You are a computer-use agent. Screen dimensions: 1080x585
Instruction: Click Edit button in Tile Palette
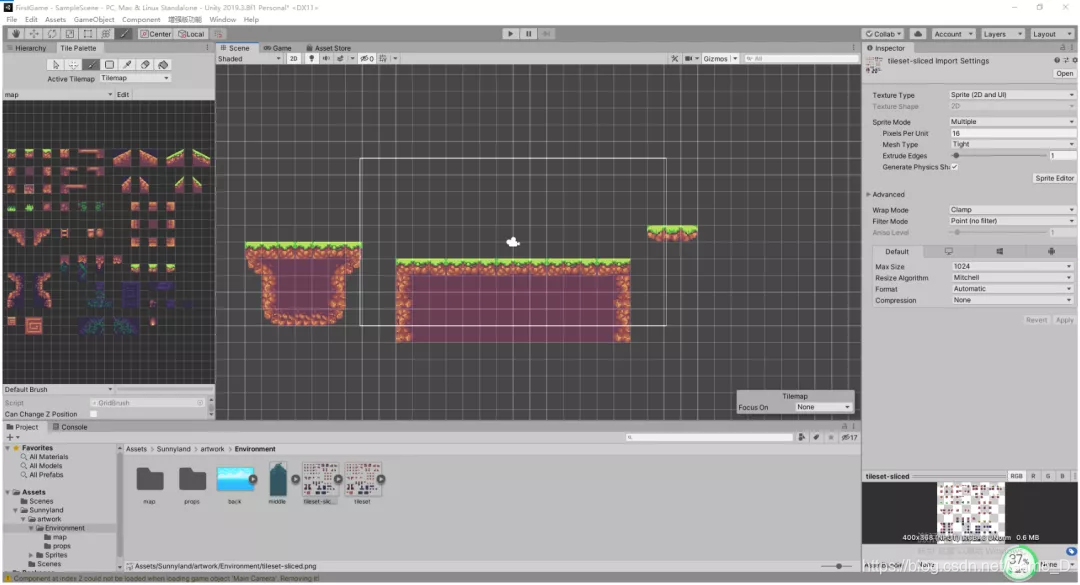[x=123, y=94]
